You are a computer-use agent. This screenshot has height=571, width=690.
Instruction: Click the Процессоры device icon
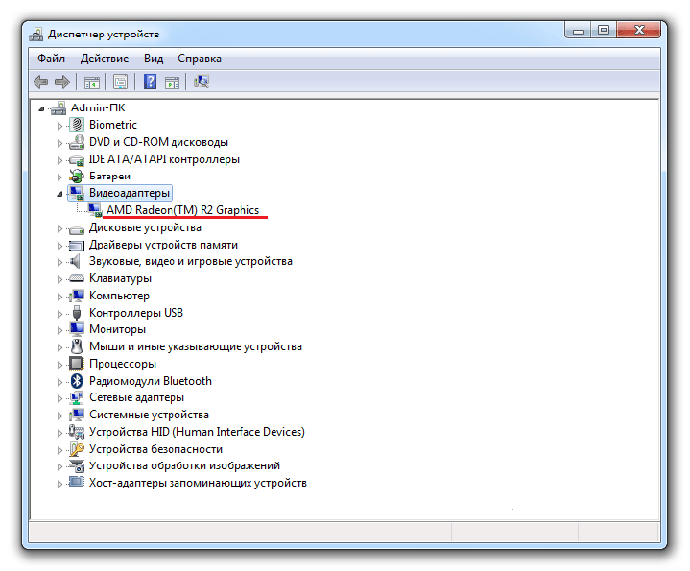[x=76, y=363]
